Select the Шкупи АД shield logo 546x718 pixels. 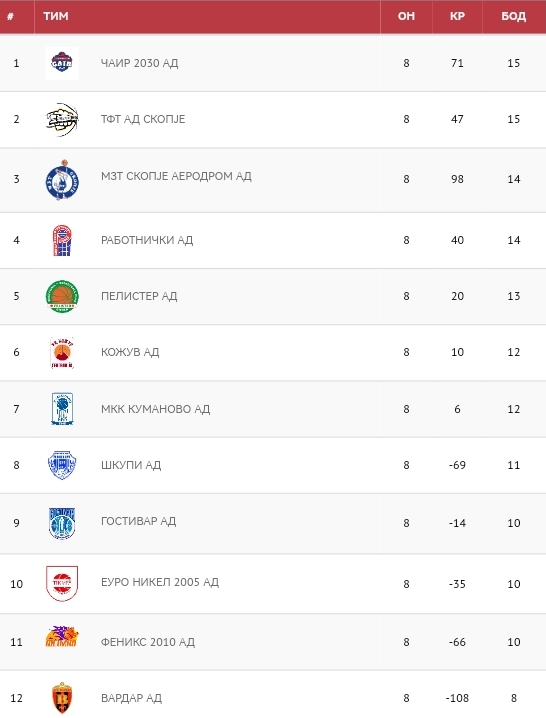pyautogui.click(x=62, y=465)
